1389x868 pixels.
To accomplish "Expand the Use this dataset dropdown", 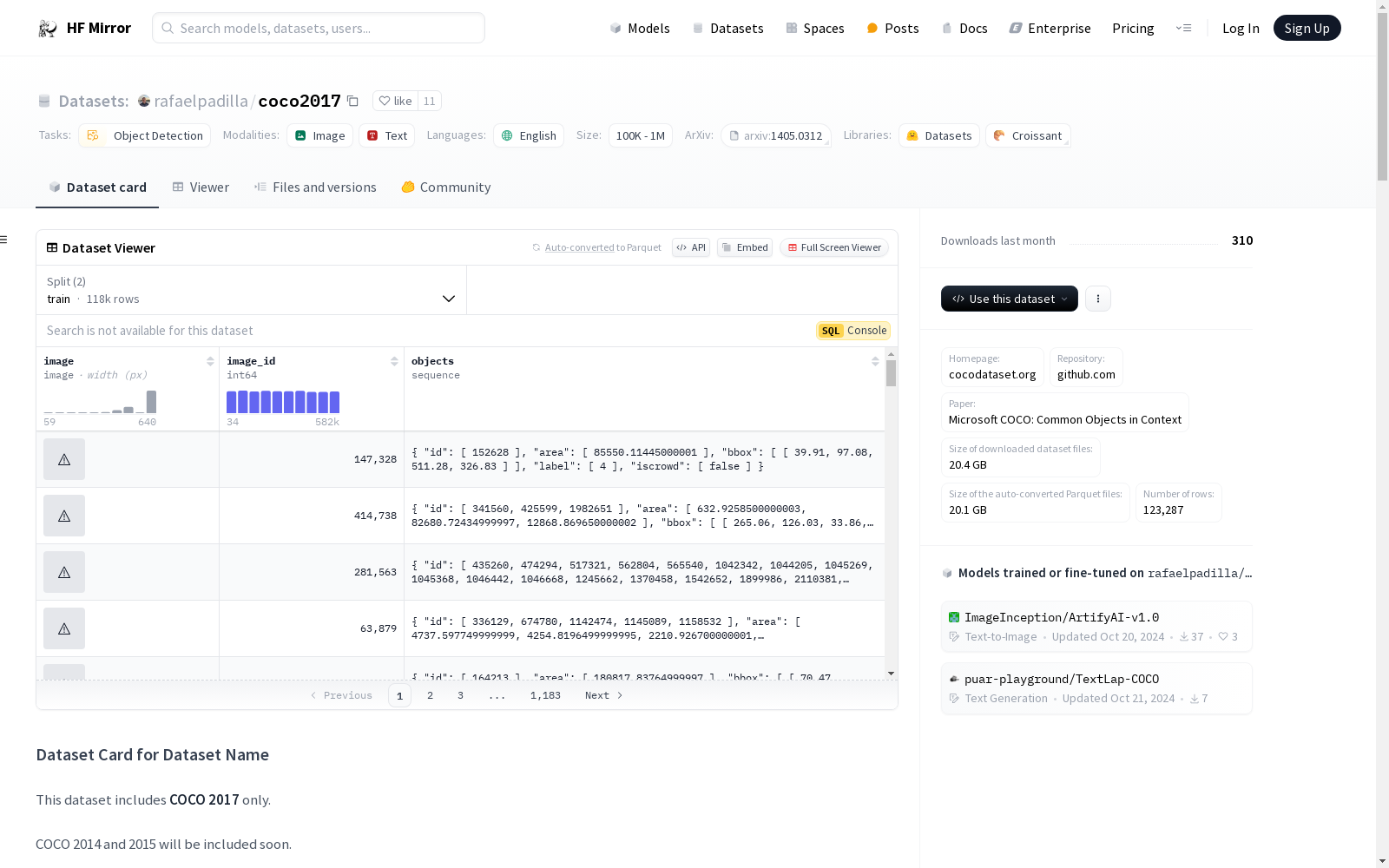I will pyautogui.click(x=1010, y=299).
